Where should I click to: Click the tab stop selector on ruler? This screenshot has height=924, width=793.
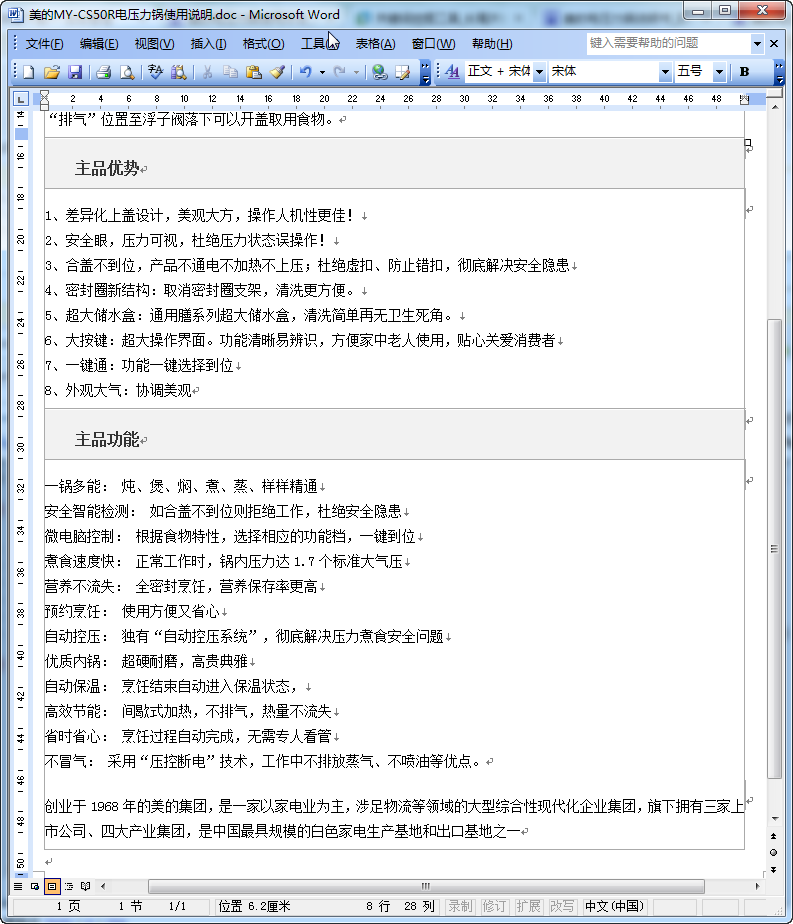pos(21,98)
